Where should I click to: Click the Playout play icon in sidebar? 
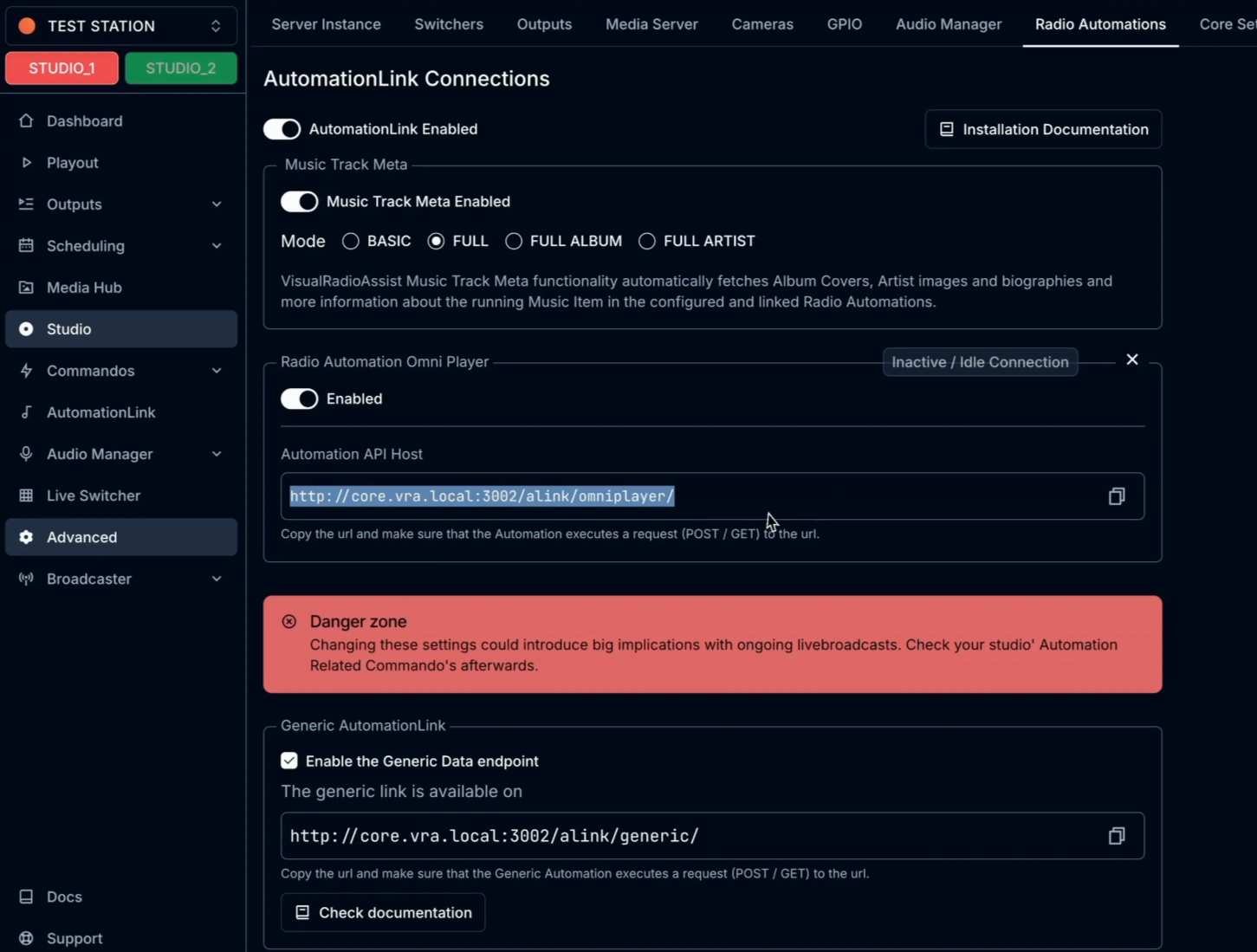click(26, 163)
